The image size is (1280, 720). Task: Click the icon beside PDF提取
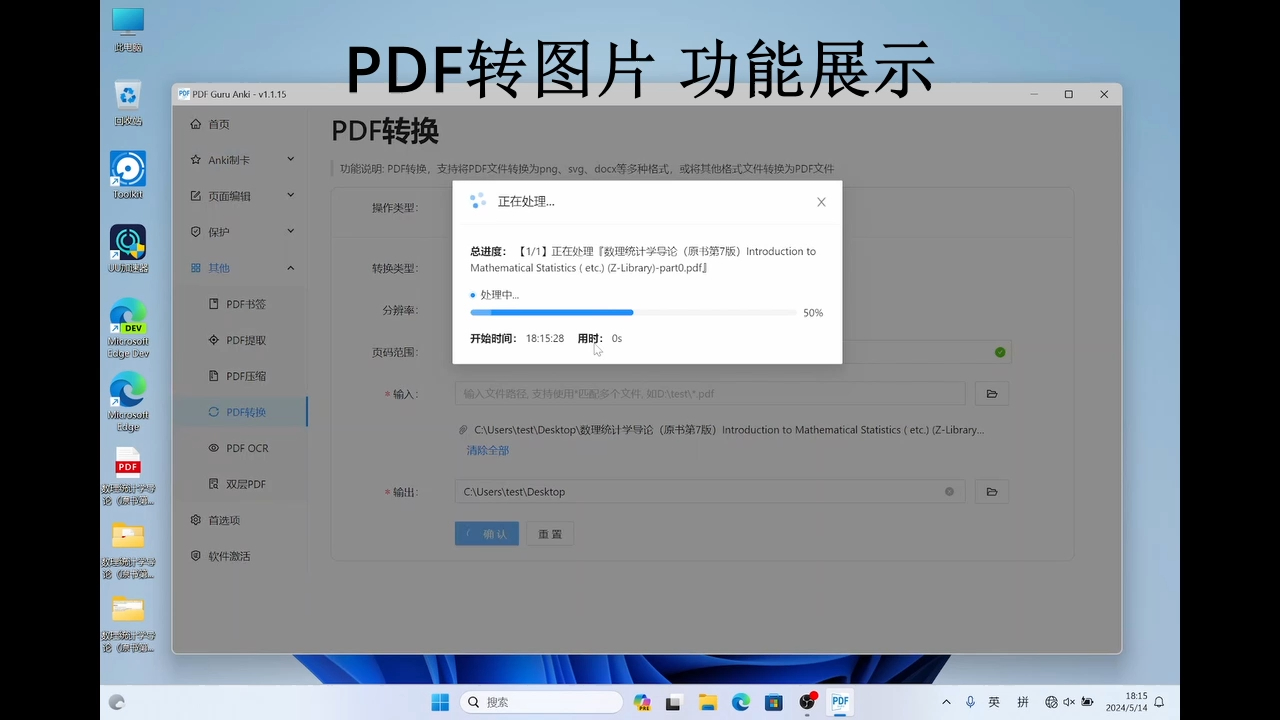214,340
